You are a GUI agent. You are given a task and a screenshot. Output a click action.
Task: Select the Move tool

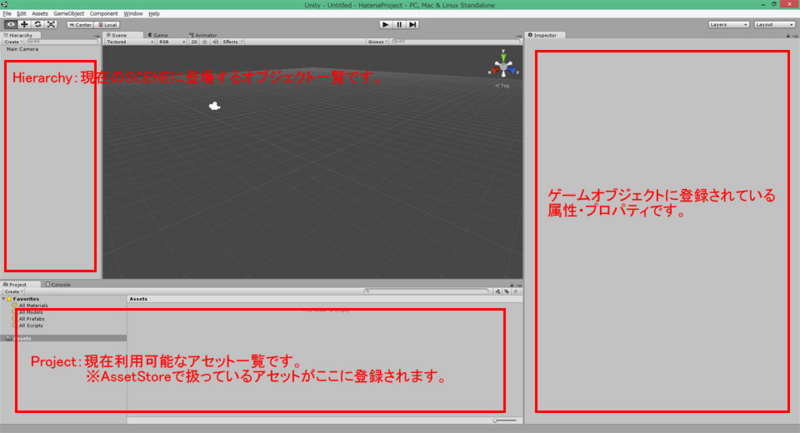(24, 24)
